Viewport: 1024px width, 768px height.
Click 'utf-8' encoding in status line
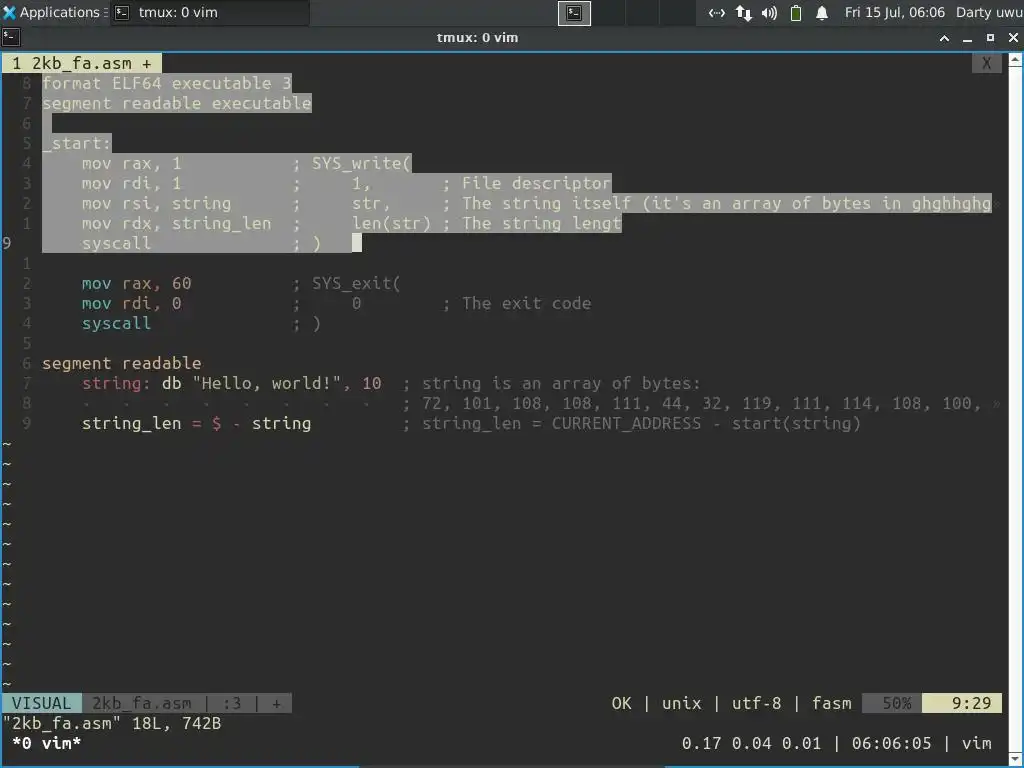[x=756, y=703]
